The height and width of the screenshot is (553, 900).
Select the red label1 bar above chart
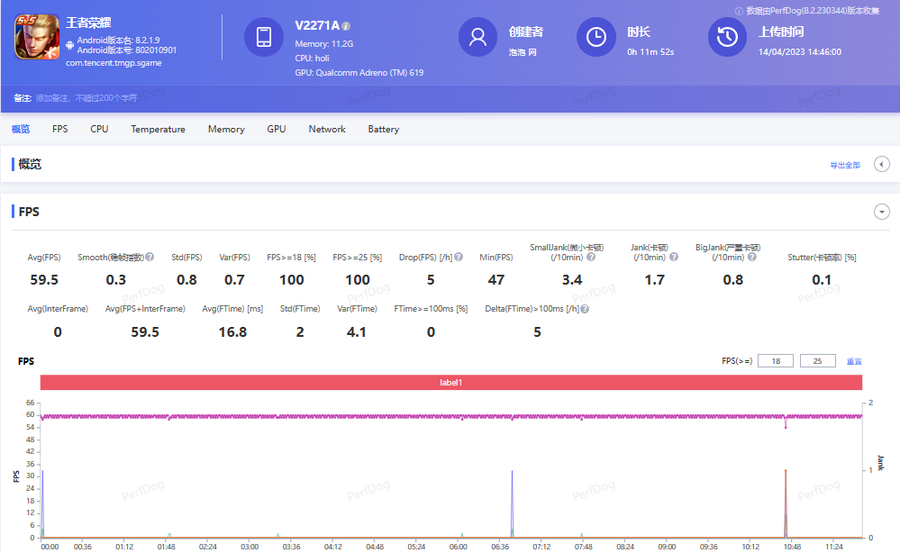(x=451, y=382)
